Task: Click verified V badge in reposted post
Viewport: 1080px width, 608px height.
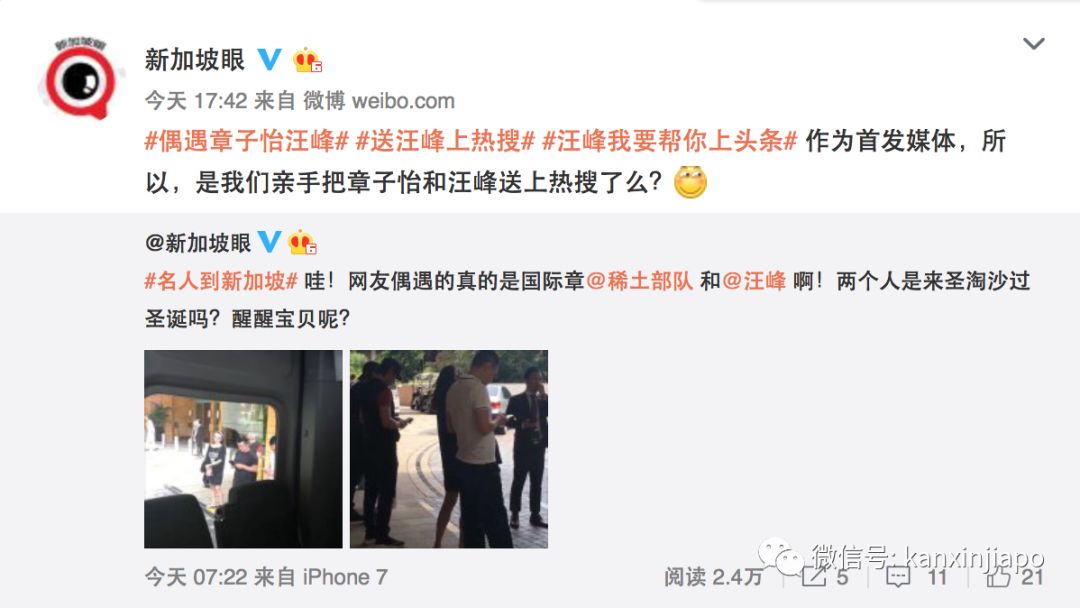Action: tap(269, 242)
